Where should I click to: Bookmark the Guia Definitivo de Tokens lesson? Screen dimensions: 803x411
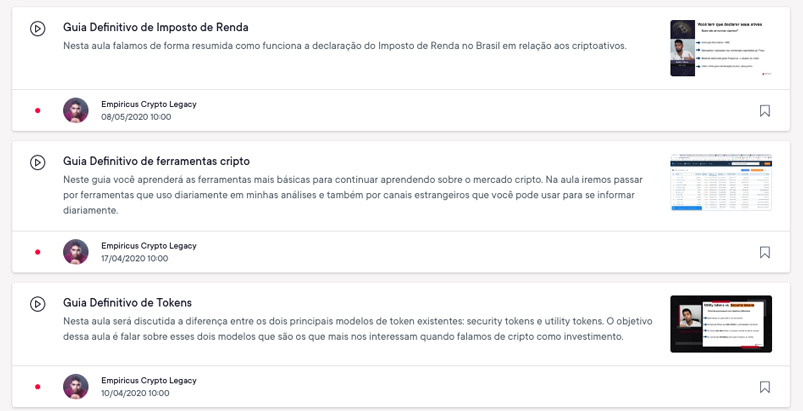(765, 387)
